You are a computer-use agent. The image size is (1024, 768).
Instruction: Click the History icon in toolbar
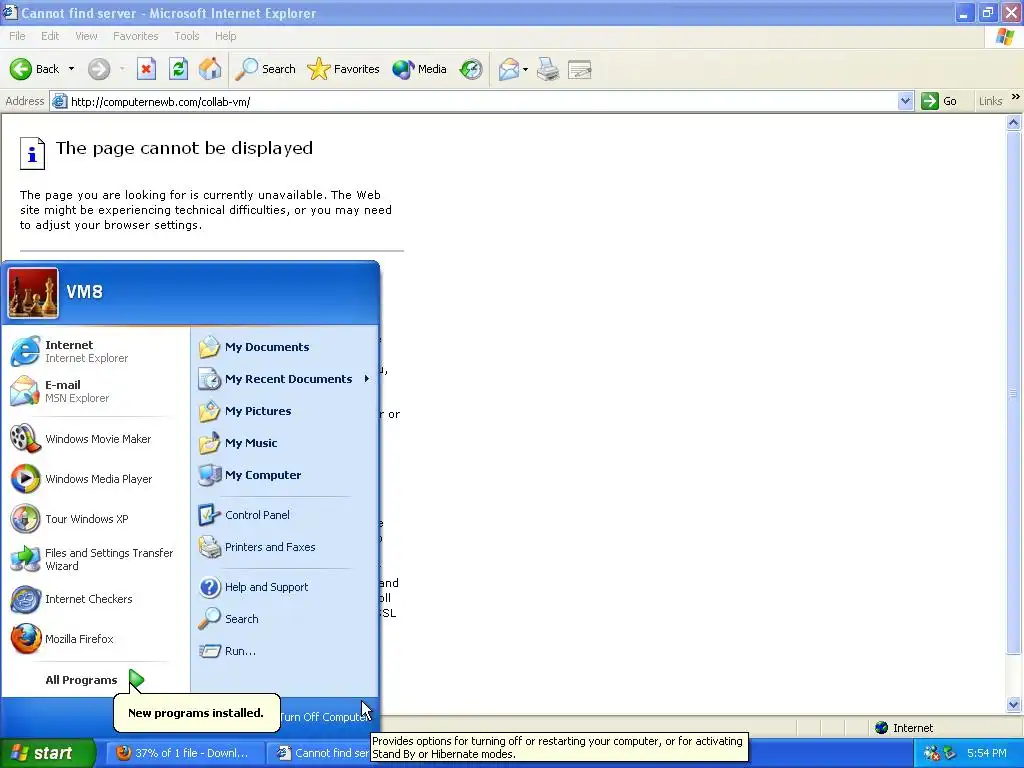(471, 69)
